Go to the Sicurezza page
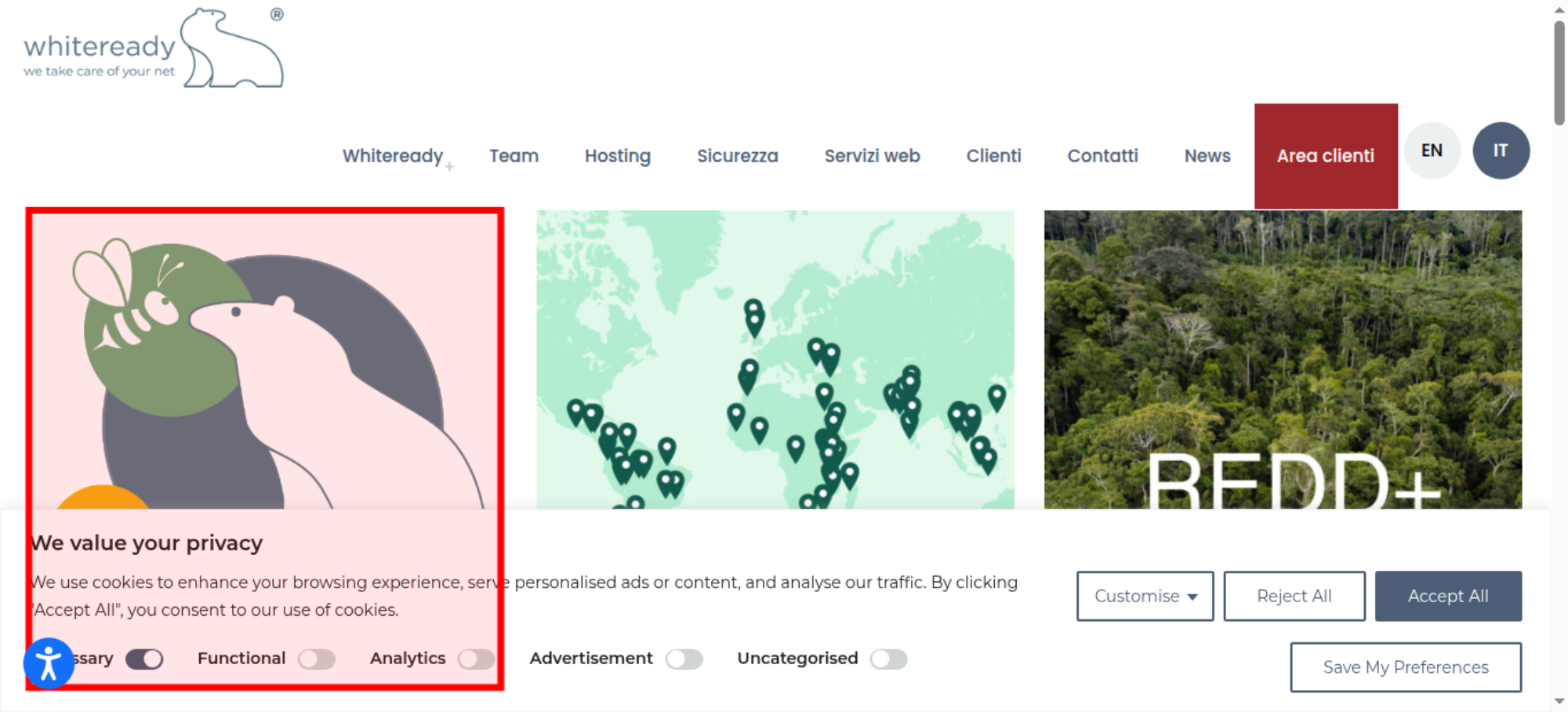The width and height of the screenshot is (1568, 712). 738,156
